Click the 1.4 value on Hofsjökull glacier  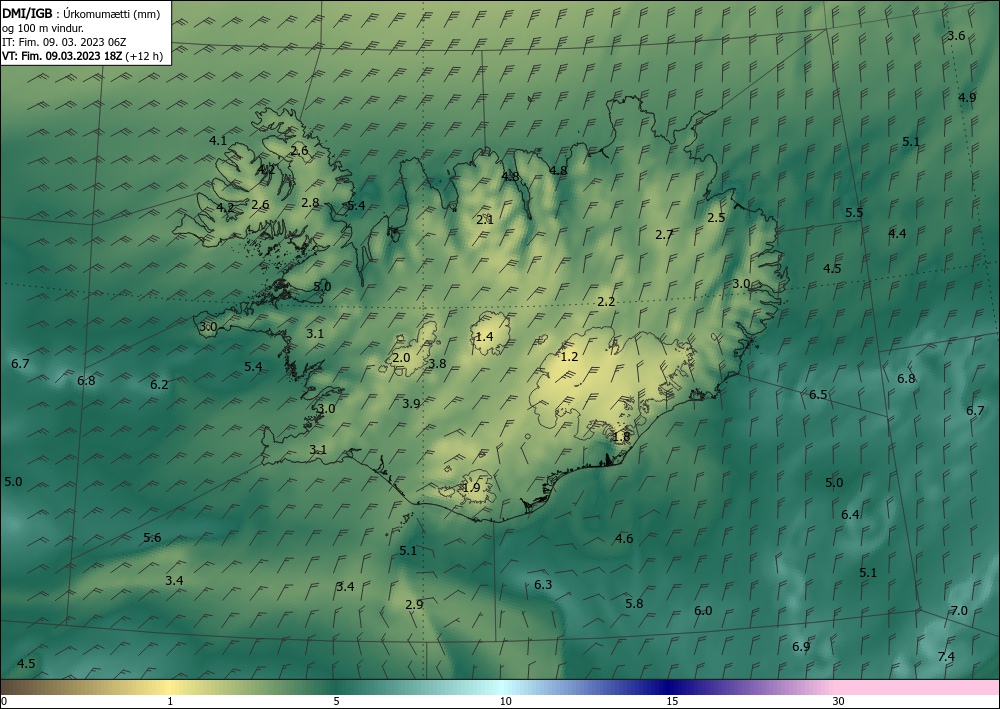[x=484, y=337]
